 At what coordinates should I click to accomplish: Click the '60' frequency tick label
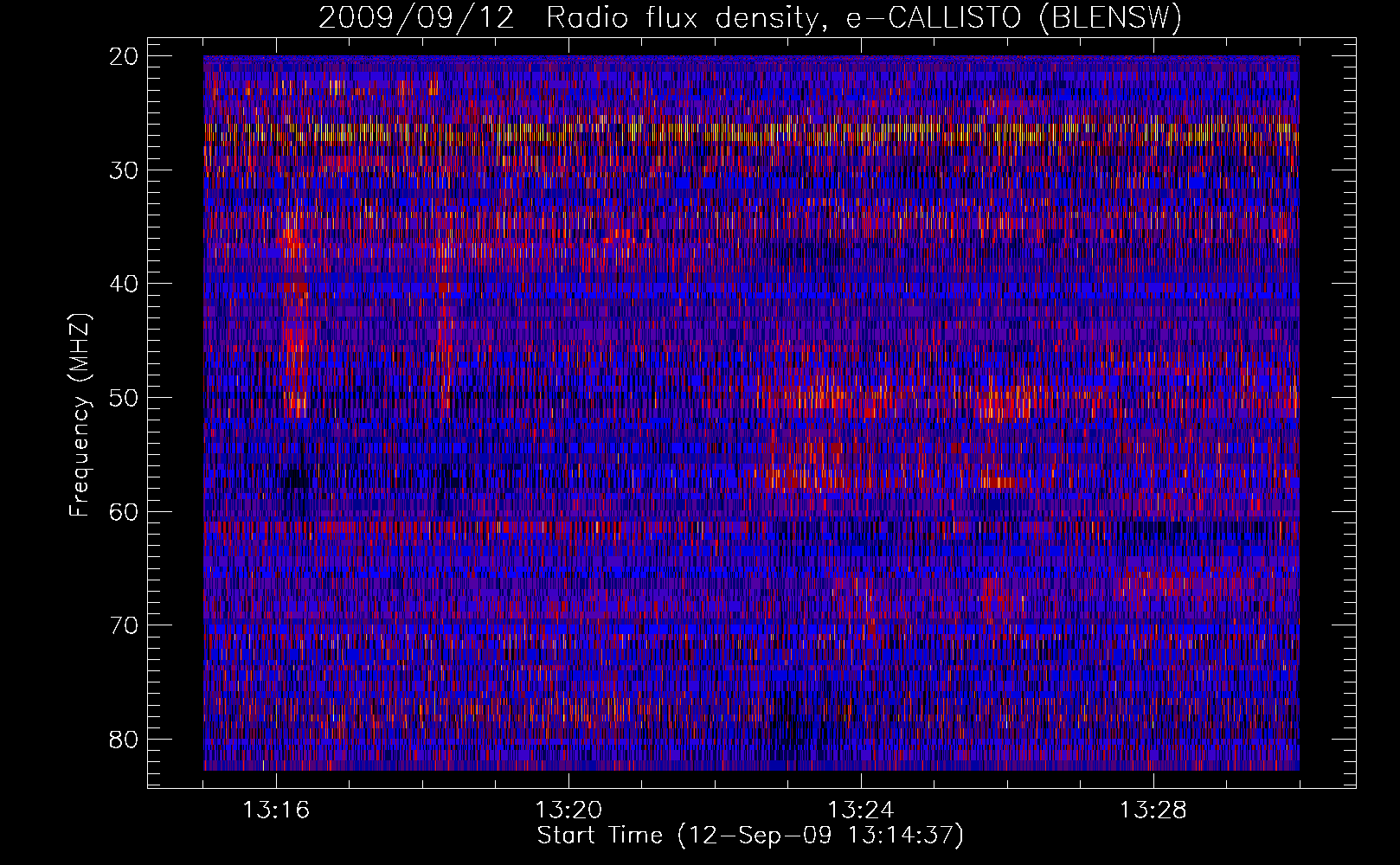coord(124,512)
